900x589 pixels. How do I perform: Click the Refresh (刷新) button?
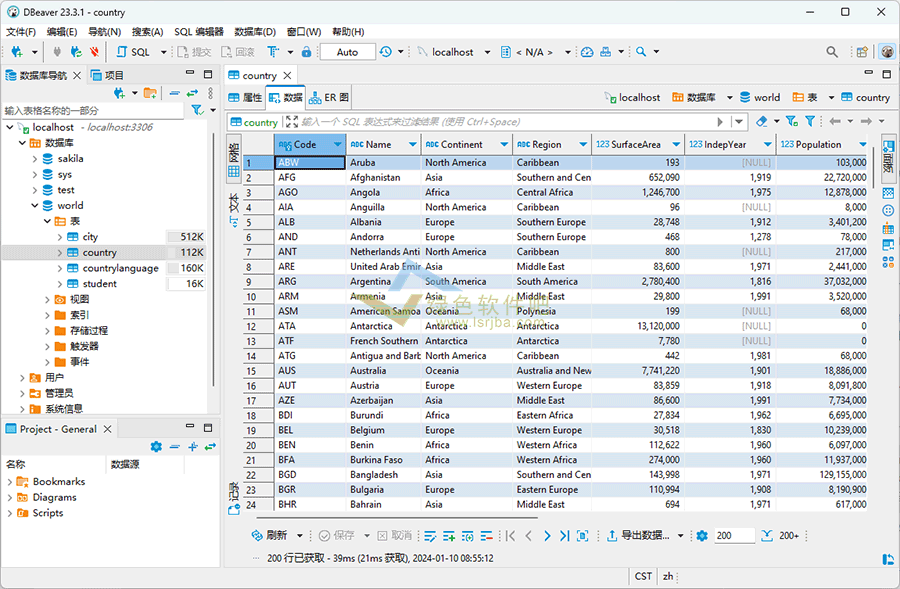pos(270,536)
